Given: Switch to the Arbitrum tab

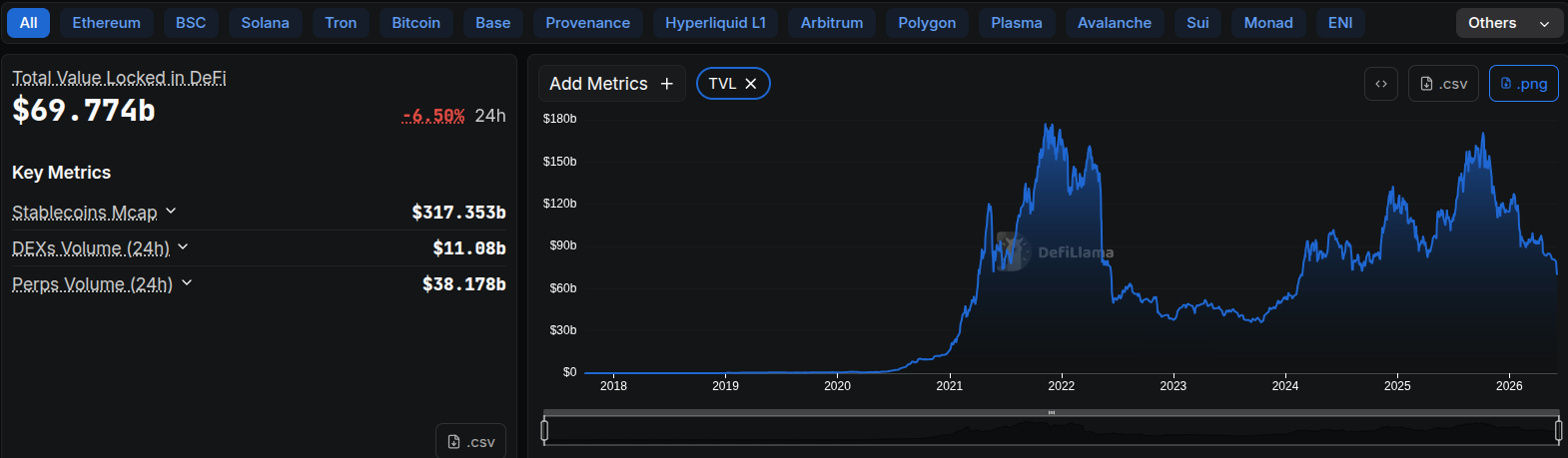Looking at the screenshot, I should coord(832,23).
